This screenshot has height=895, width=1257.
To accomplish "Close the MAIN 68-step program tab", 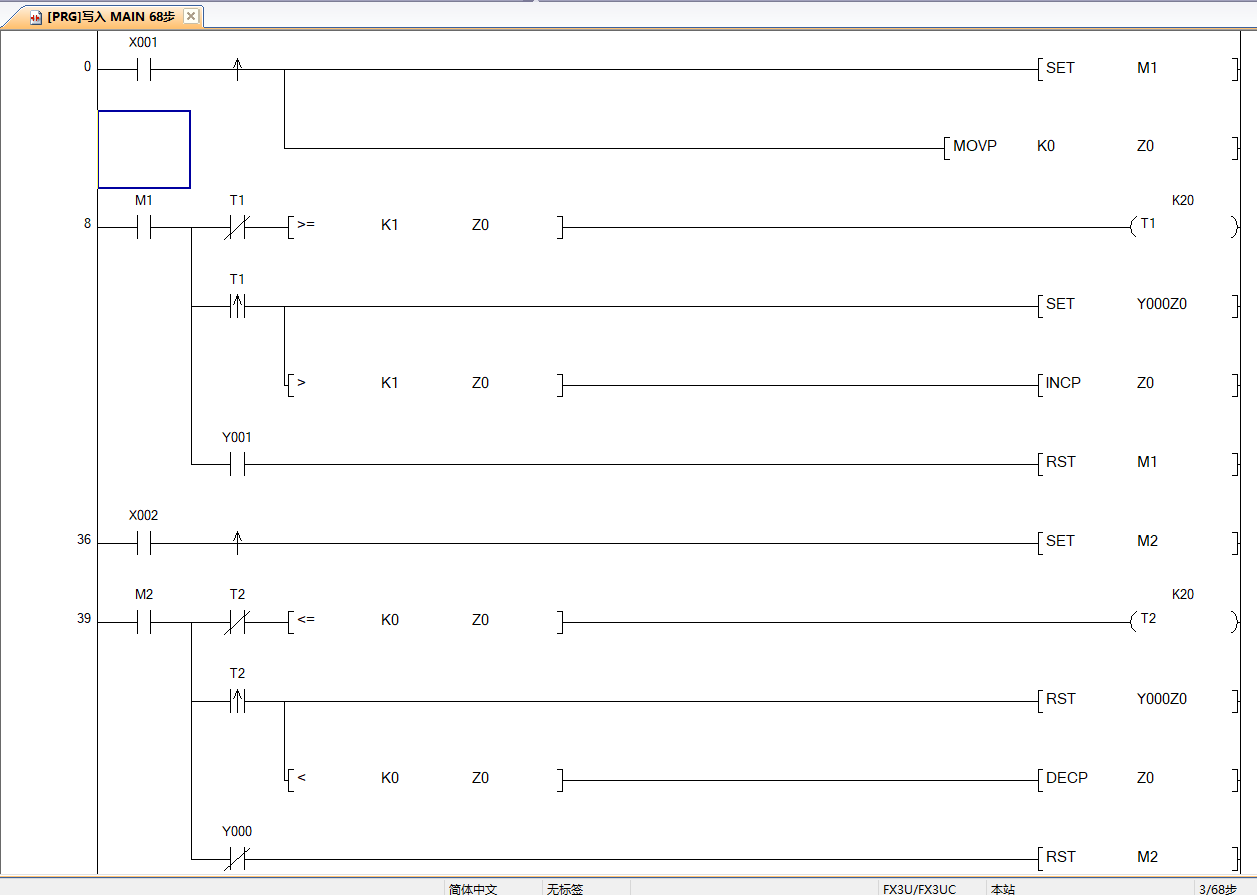I will click(191, 16).
